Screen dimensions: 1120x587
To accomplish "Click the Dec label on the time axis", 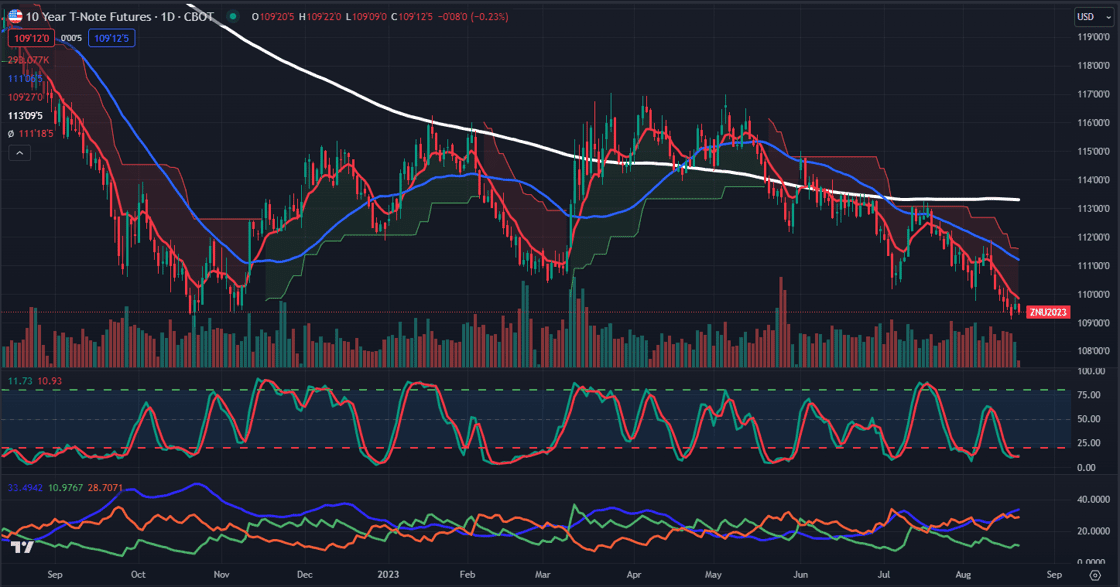I will point(304,574).
